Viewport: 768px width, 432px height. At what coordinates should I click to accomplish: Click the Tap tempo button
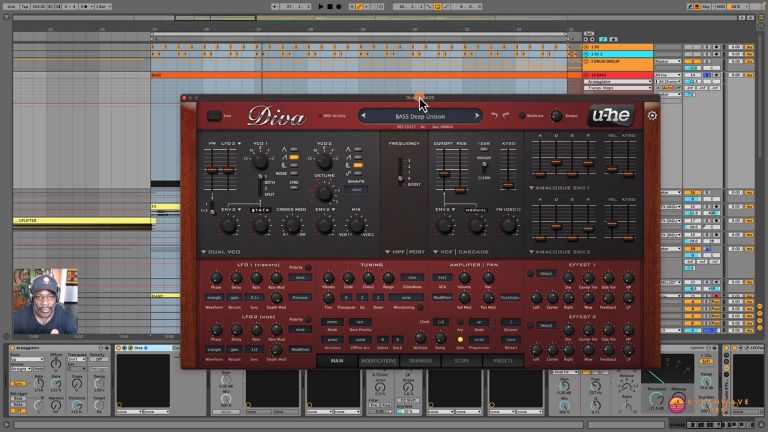pos(24,6)
